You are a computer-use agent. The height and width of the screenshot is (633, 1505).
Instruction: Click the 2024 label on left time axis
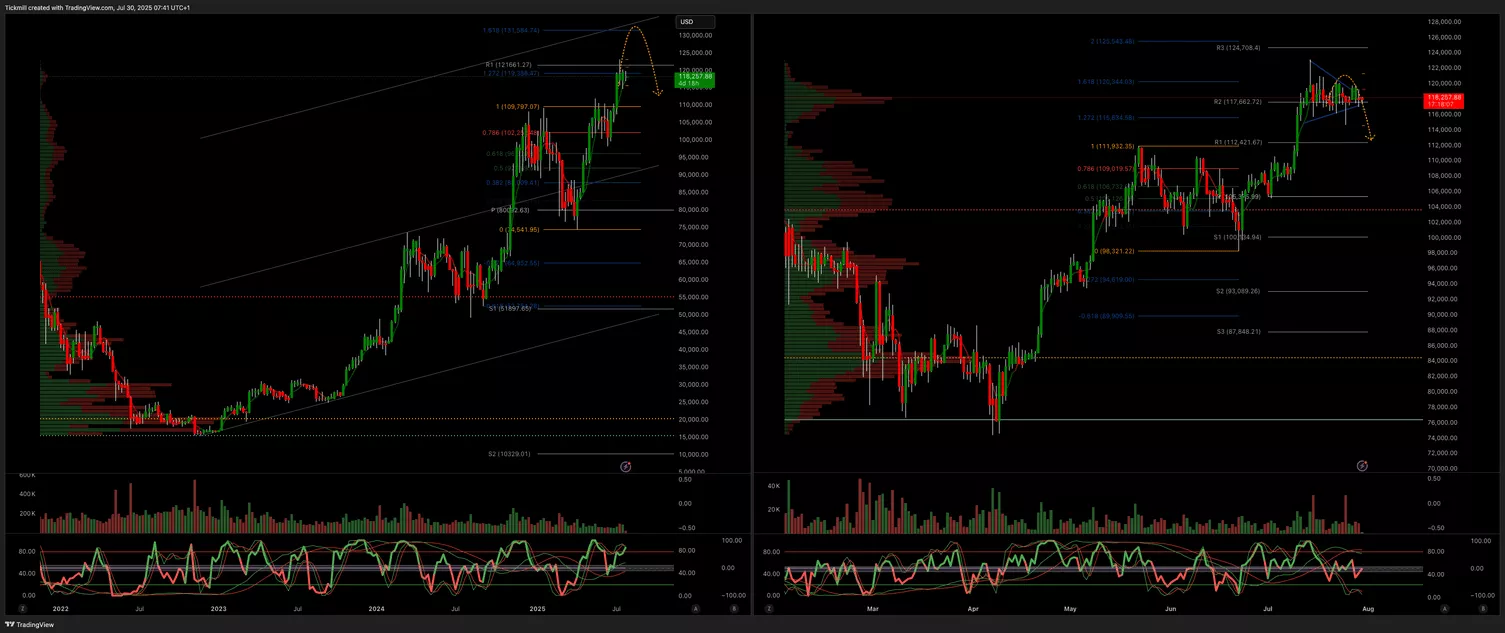pyautogui.click(x=376, y=608)
